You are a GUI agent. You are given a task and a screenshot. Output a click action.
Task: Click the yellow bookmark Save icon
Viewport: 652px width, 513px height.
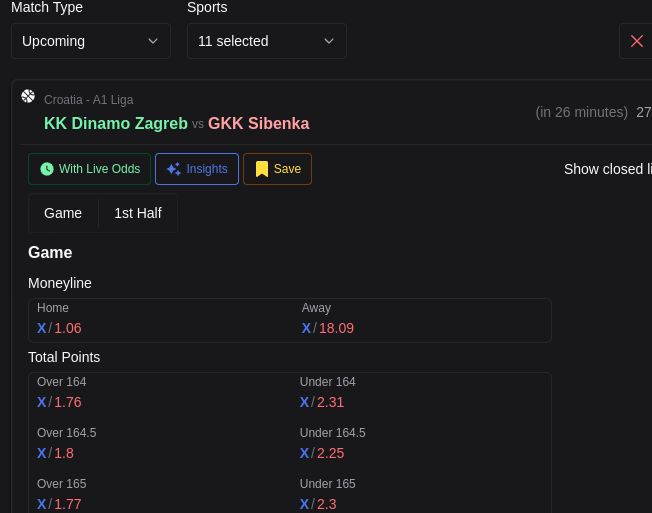pos(262,169)
